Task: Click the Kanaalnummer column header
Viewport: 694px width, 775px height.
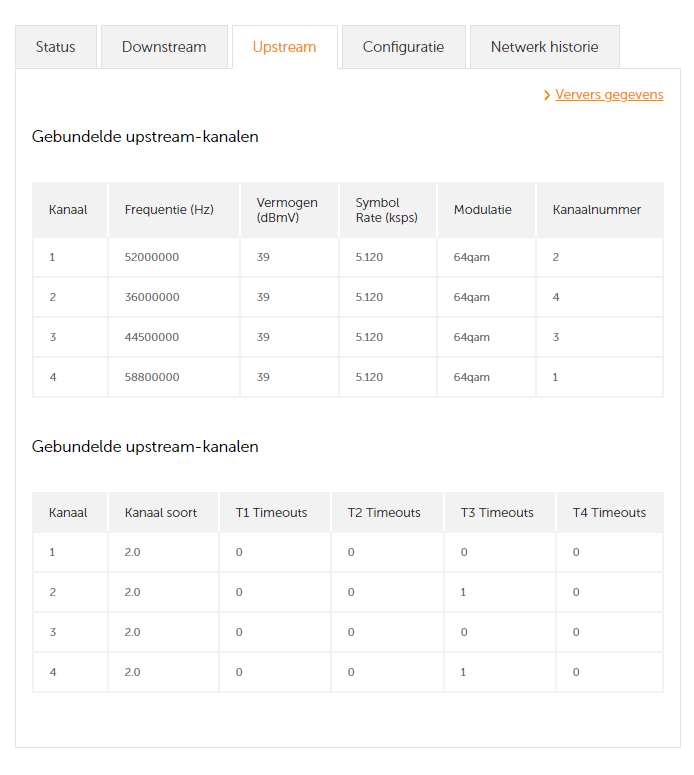Action: pos(596,210)
